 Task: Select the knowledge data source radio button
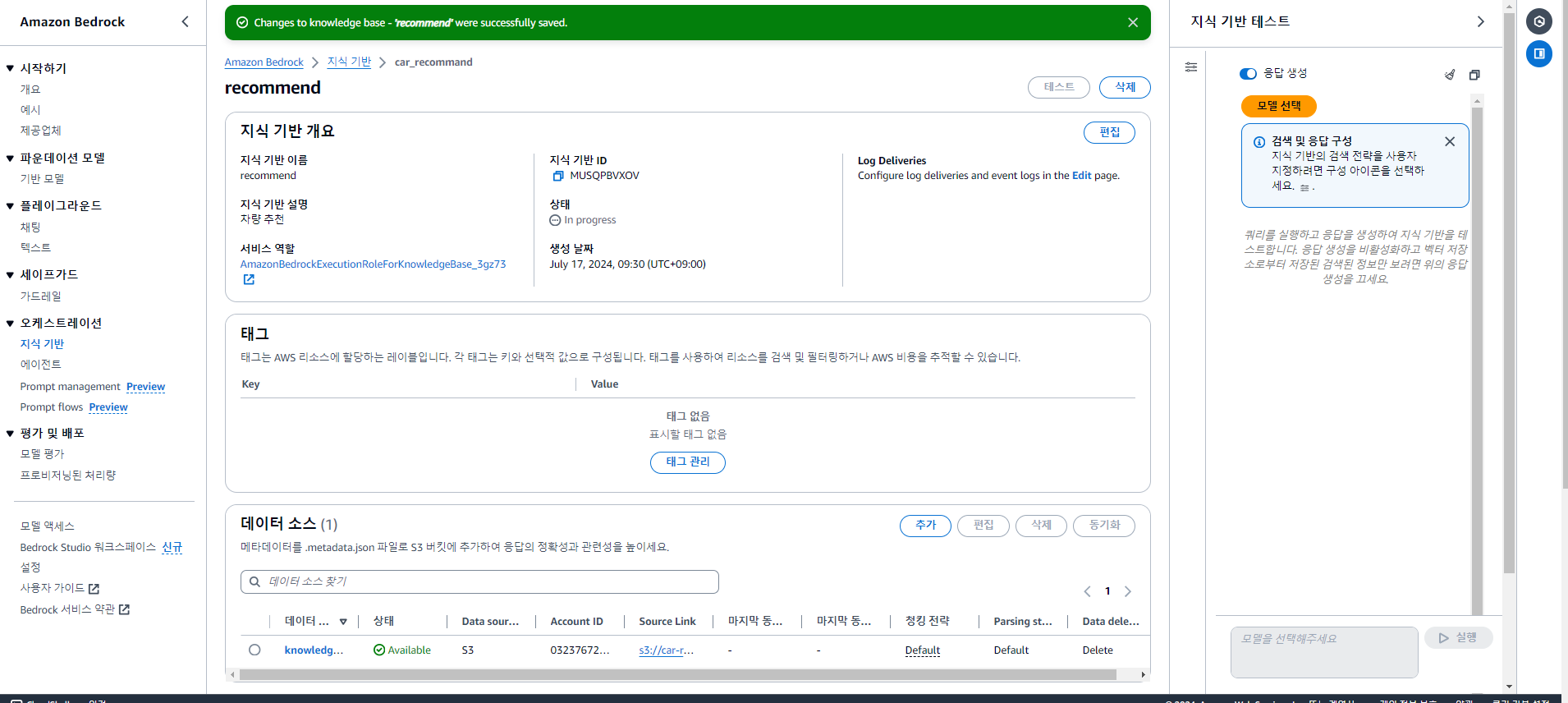click(x=254, y=650)
